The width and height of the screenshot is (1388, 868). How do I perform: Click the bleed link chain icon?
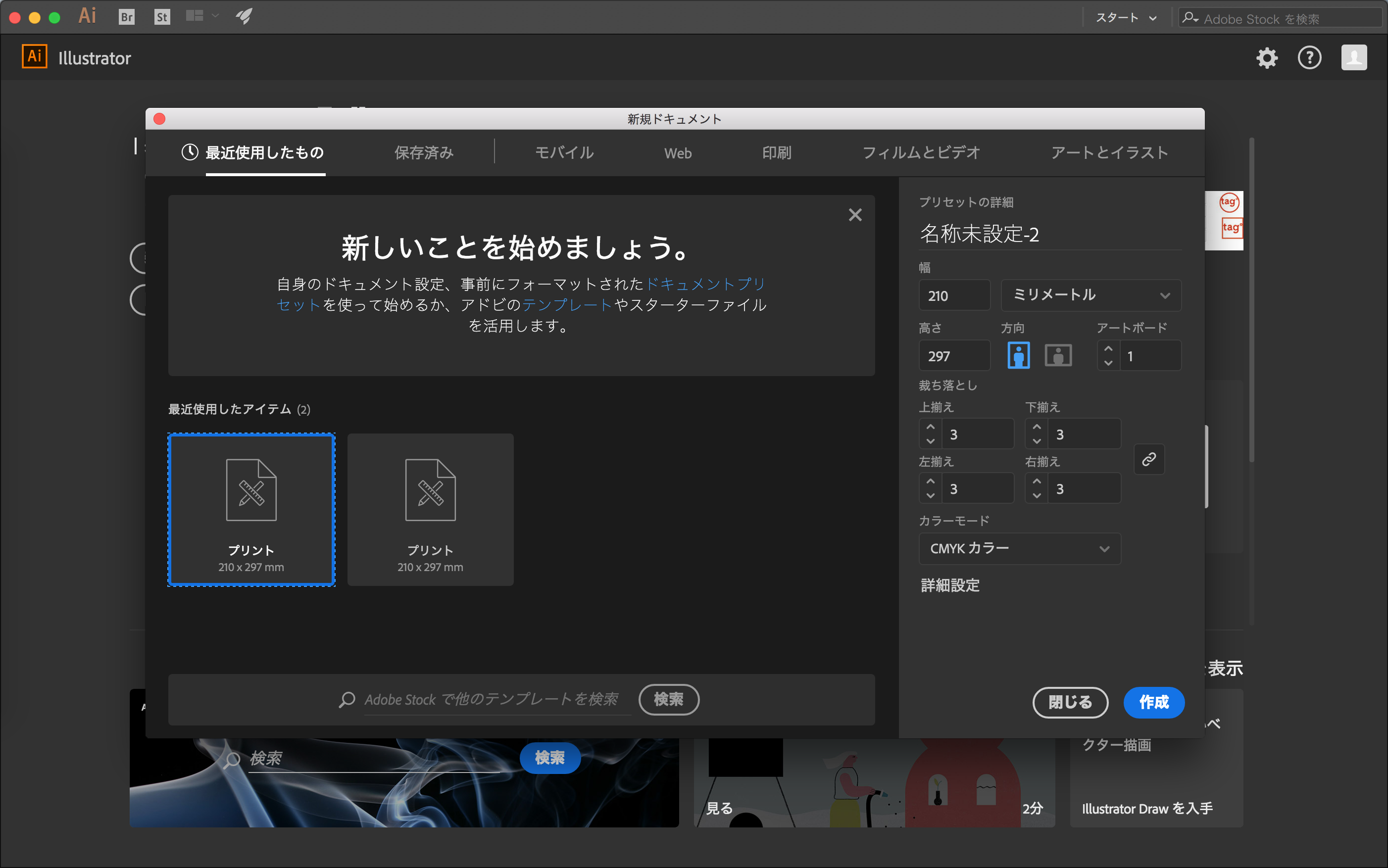tap(1149, 459)
